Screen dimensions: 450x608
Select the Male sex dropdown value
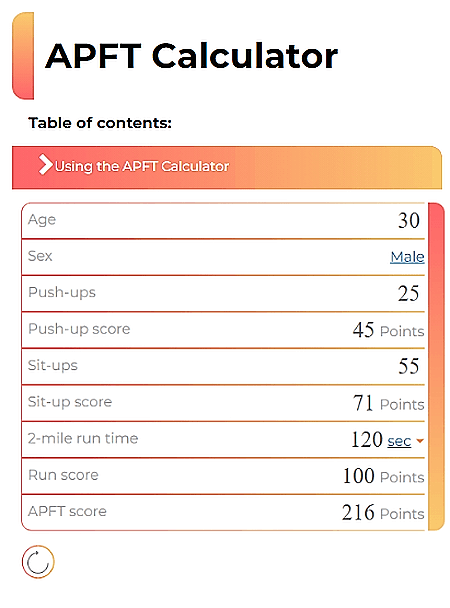coord(407,257)
